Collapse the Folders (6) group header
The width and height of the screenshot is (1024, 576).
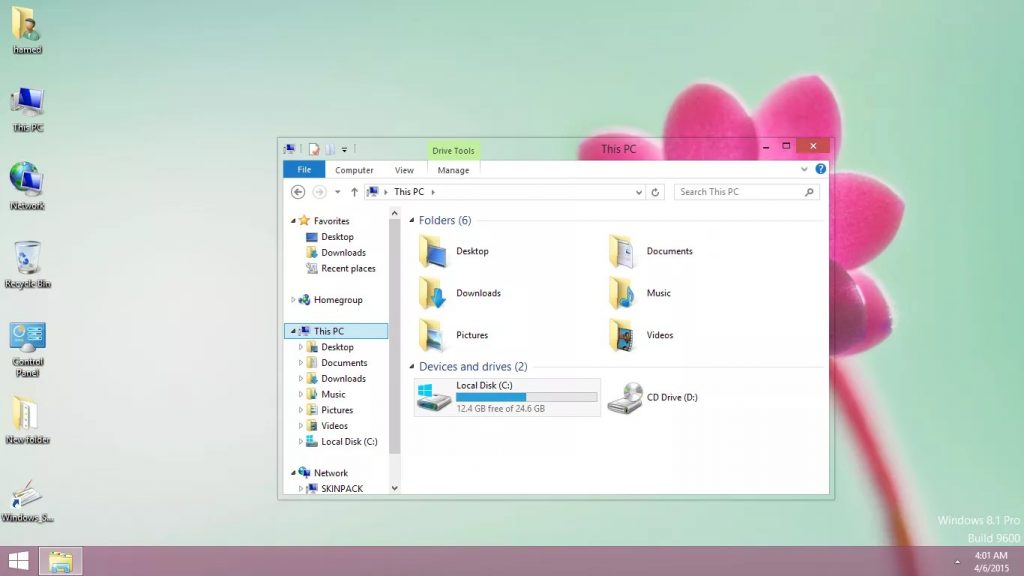(x=411, y=220)
